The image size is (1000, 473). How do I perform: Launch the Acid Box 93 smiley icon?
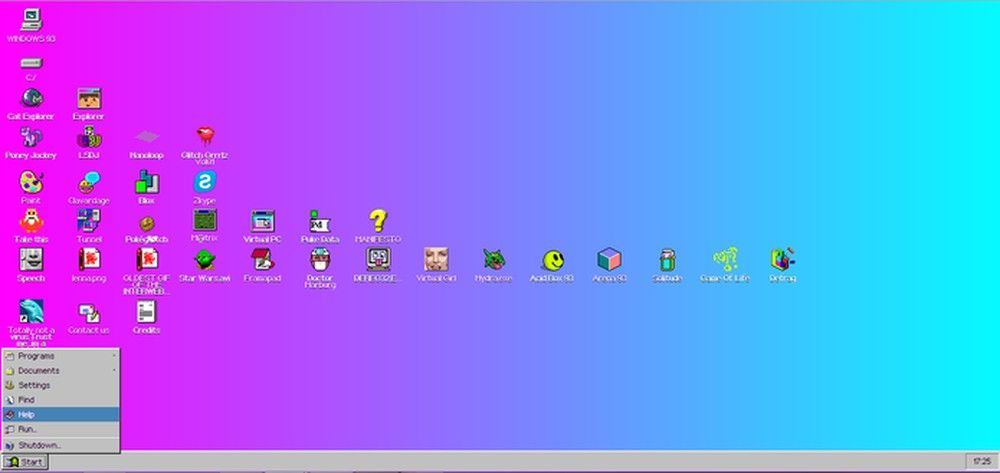click(552, 260)
